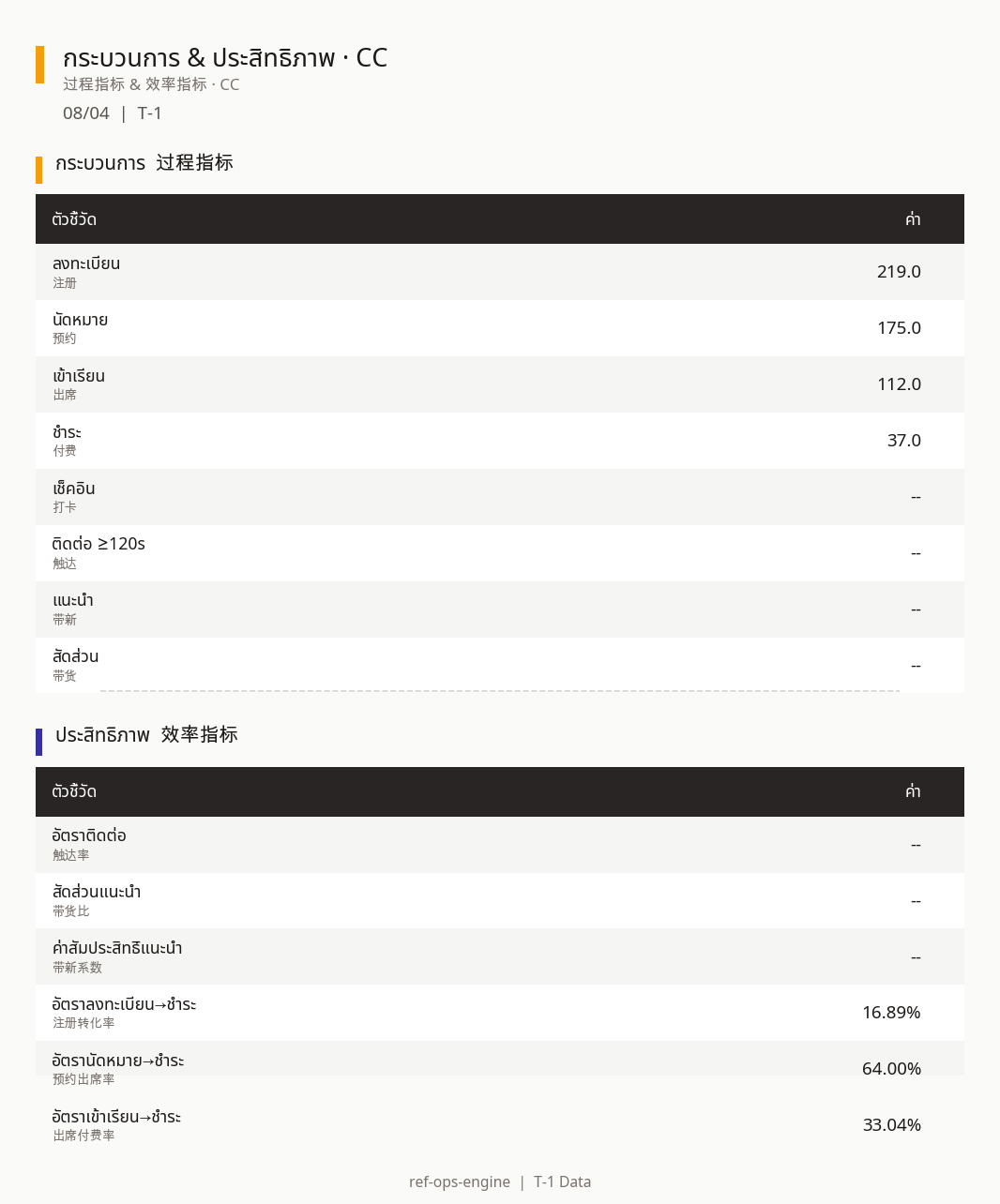Click the เข้าเรียน value 112.0

899,384
